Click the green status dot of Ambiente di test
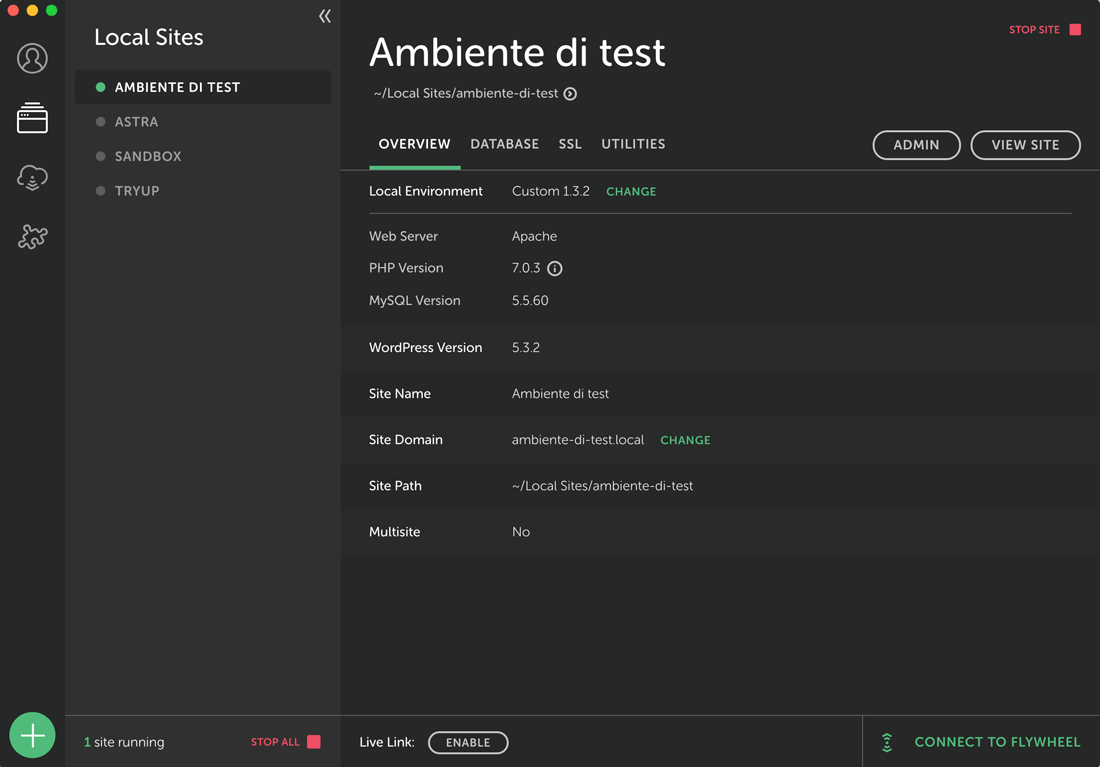The image size is (1100, 767). pyautogui.click(x=100, y=87)
